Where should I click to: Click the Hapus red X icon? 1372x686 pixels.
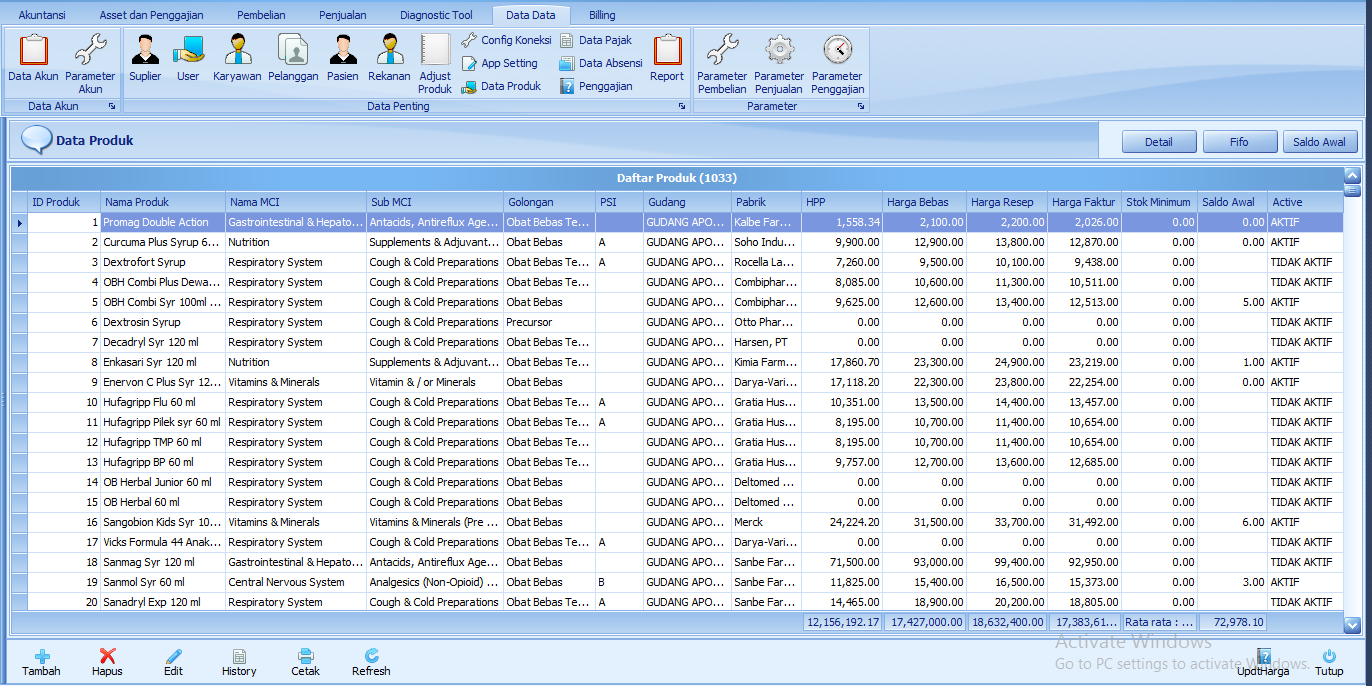[107, 656]
